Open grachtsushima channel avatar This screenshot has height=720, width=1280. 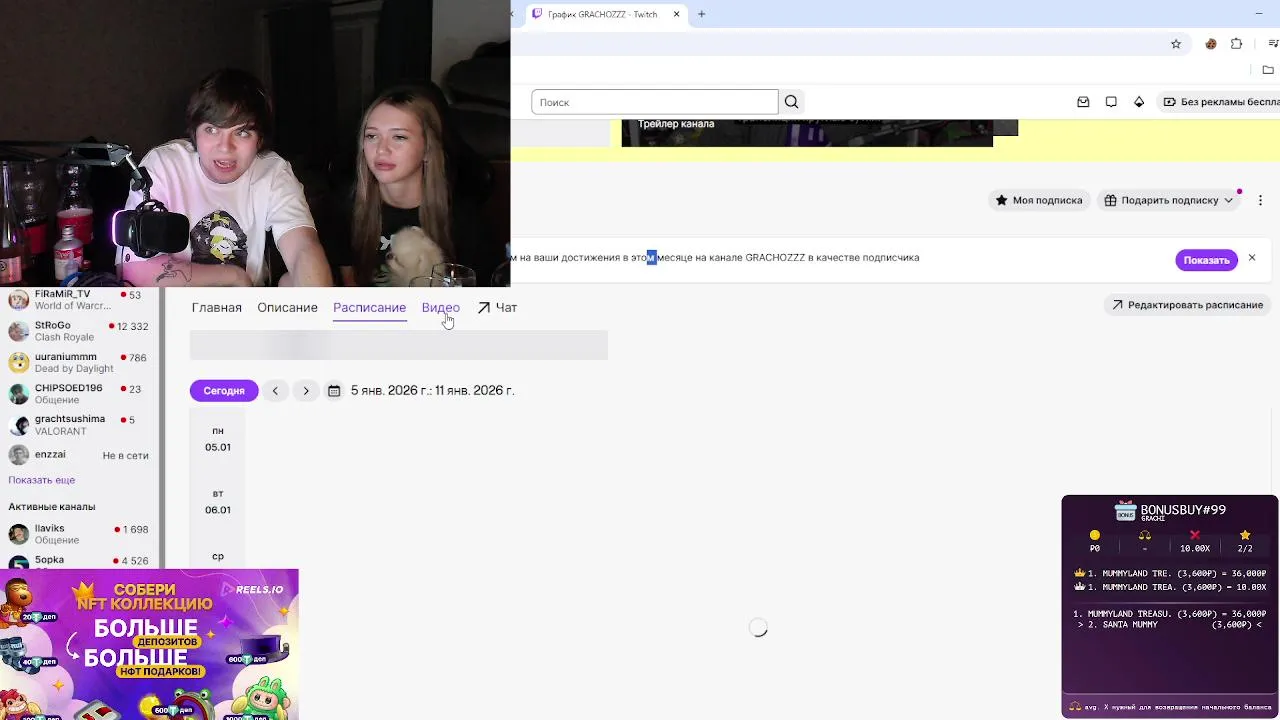pyautogui.click(x=18, y=425)
